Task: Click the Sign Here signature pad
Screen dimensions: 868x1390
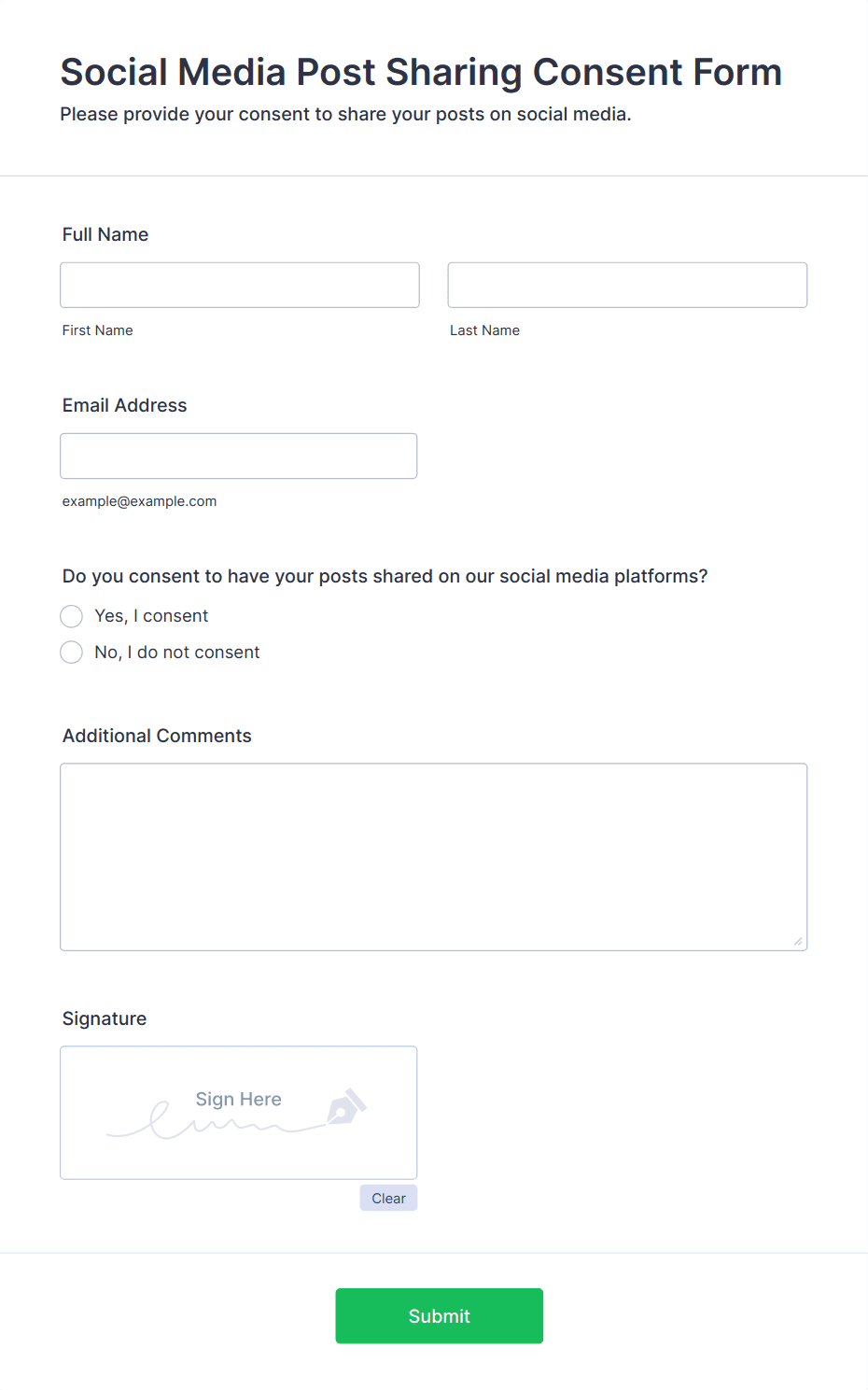Action: (239, 1113)
